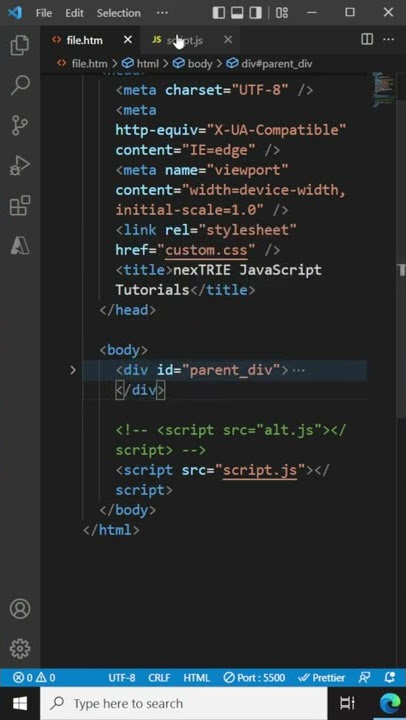Open the Extensions view icon
This screenshot has width=406, height=720.
click(x=20, y=206)
